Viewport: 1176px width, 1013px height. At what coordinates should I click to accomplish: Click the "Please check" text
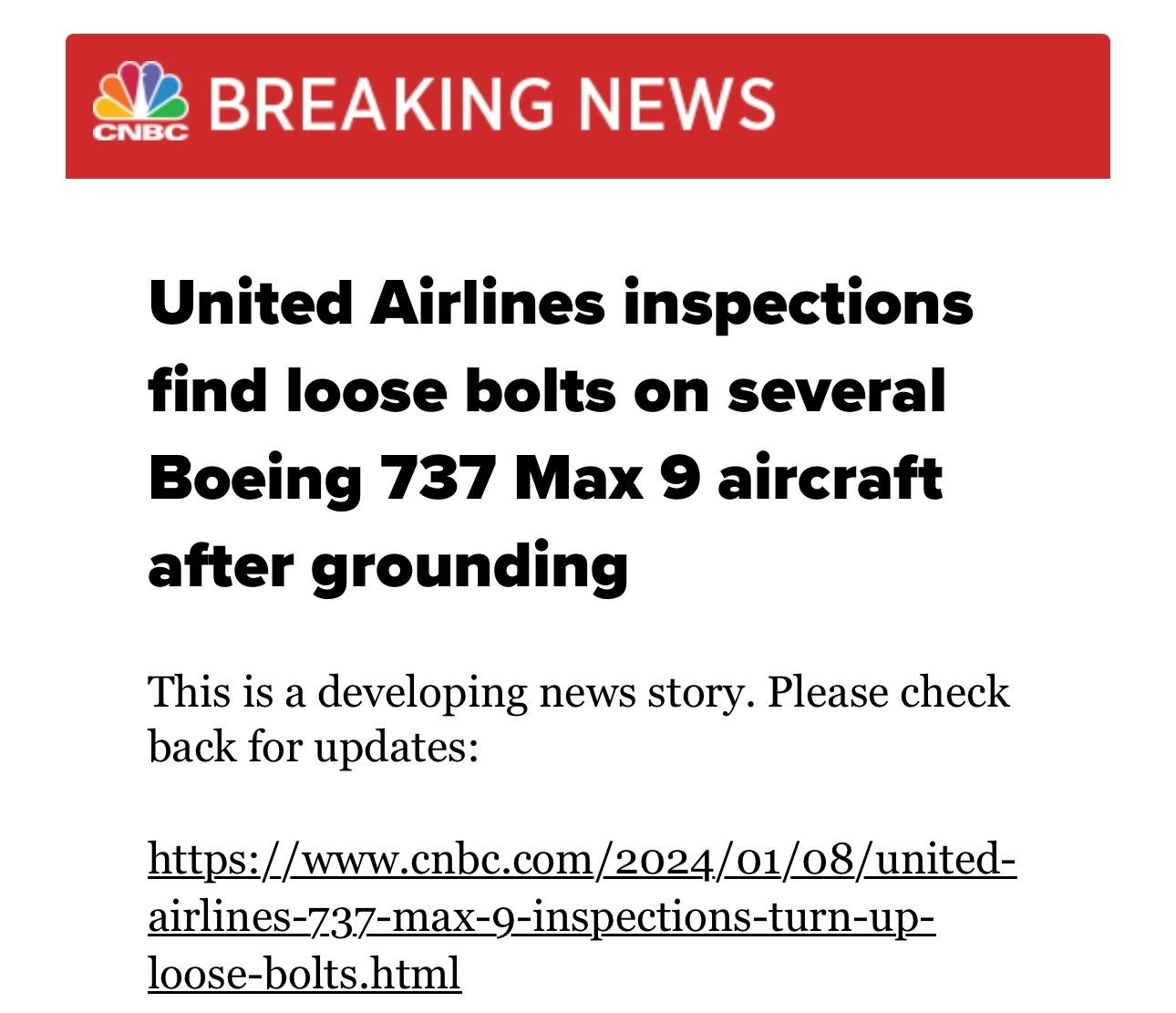point(888,692)
